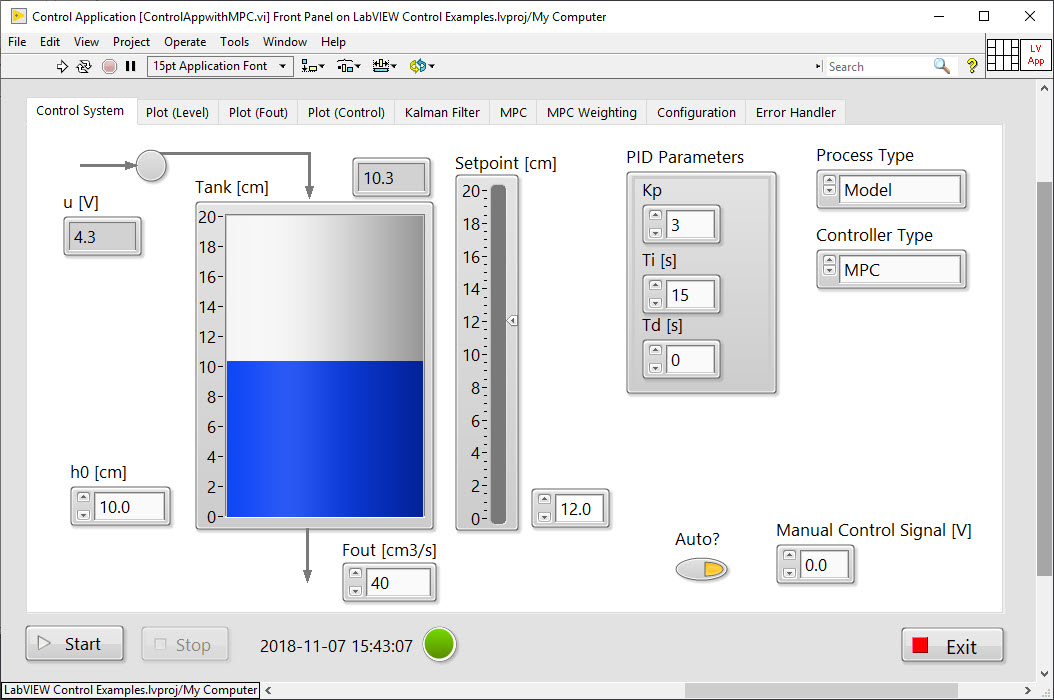1054x700 pixels.
Task: Toggle the Pause button in the toolbar
Action: (x=130, y=66)
